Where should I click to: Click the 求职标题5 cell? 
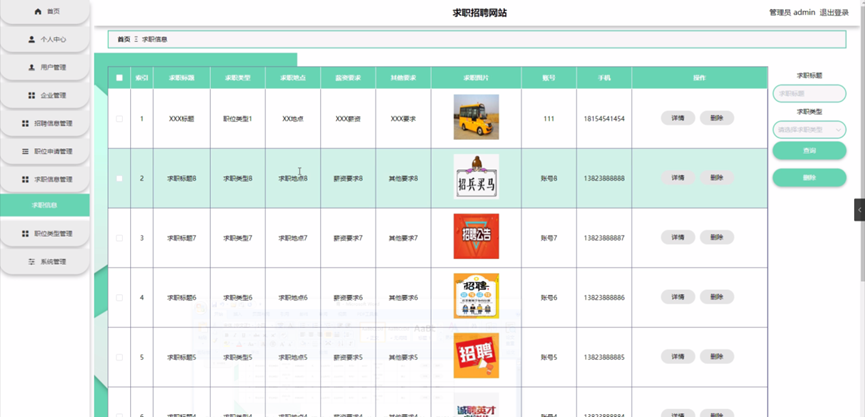[x=182, y=357]
